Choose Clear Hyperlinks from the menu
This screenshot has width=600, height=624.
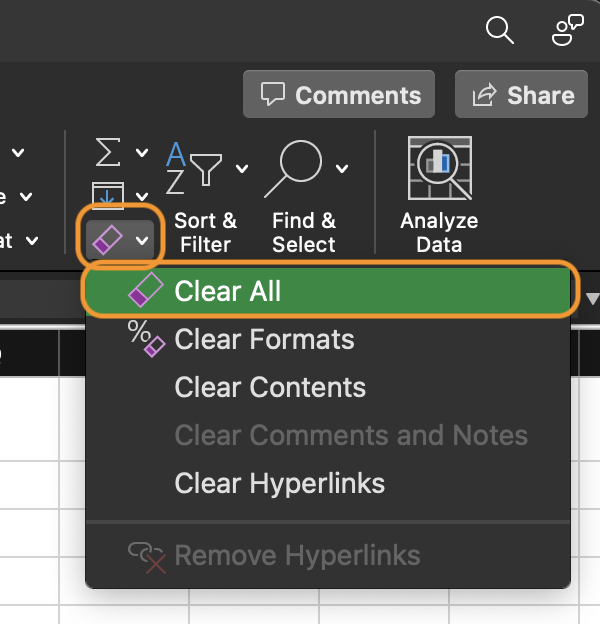coord(279,483)
